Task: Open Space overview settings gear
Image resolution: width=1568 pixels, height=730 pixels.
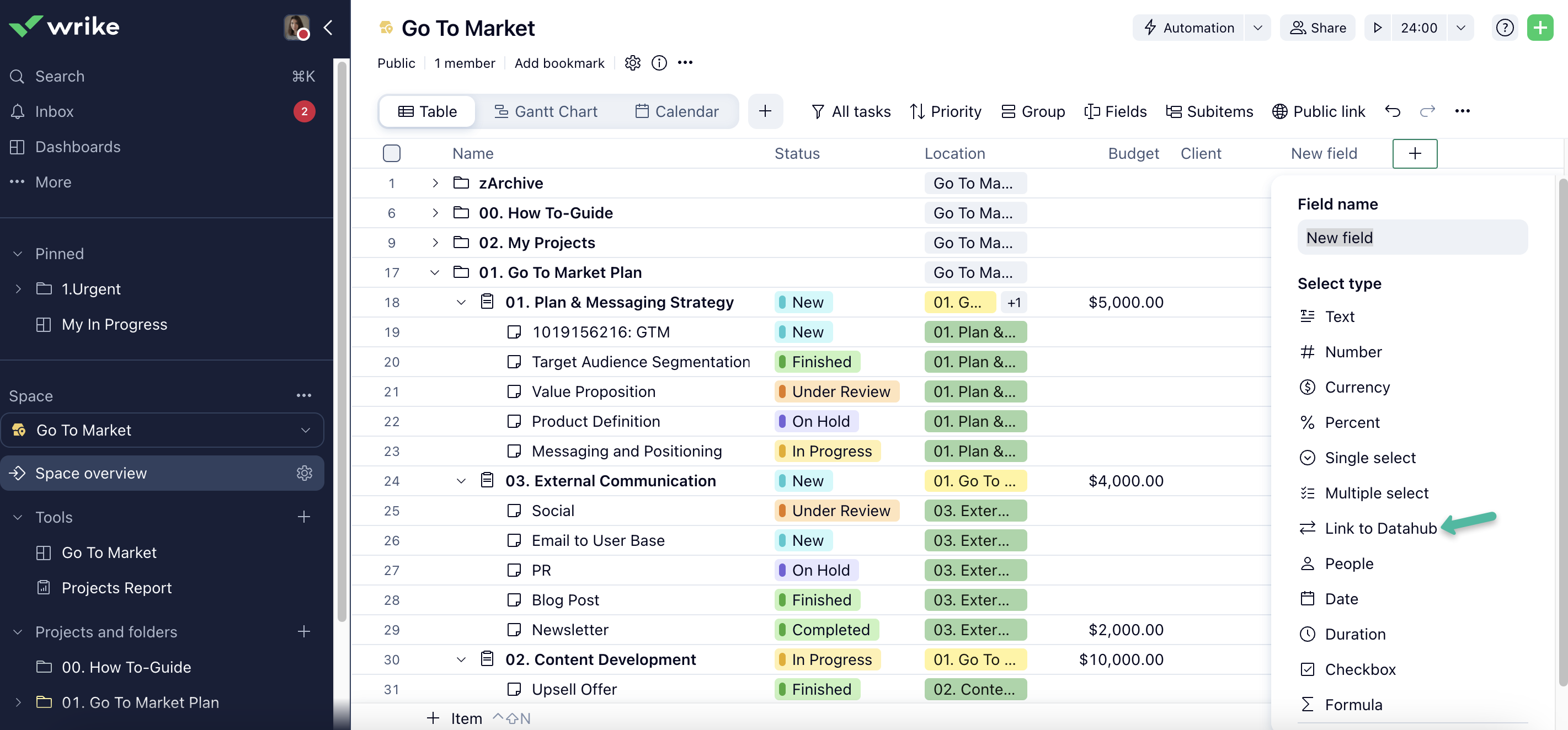Action: click(304, 473)
